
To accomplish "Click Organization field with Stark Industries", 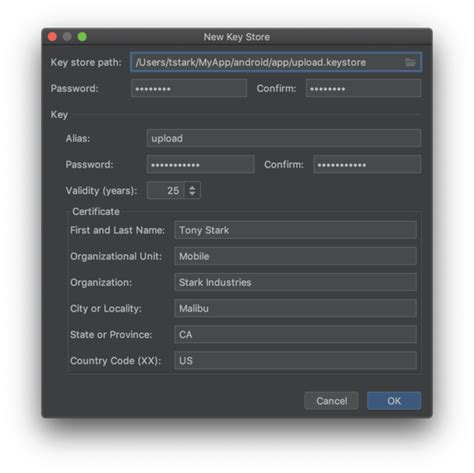I will (295, 282).
